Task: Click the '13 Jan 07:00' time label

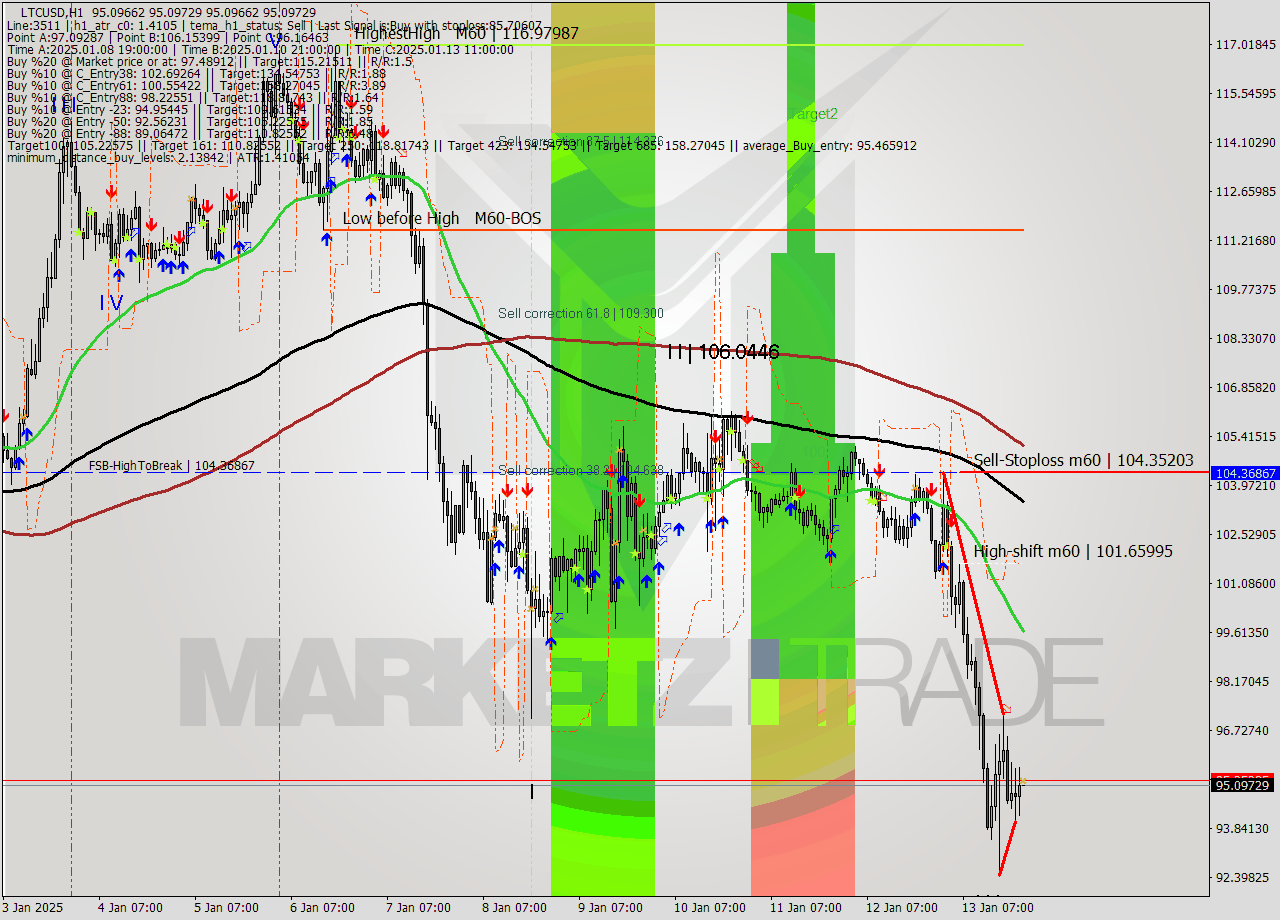Action: [999, 908]
